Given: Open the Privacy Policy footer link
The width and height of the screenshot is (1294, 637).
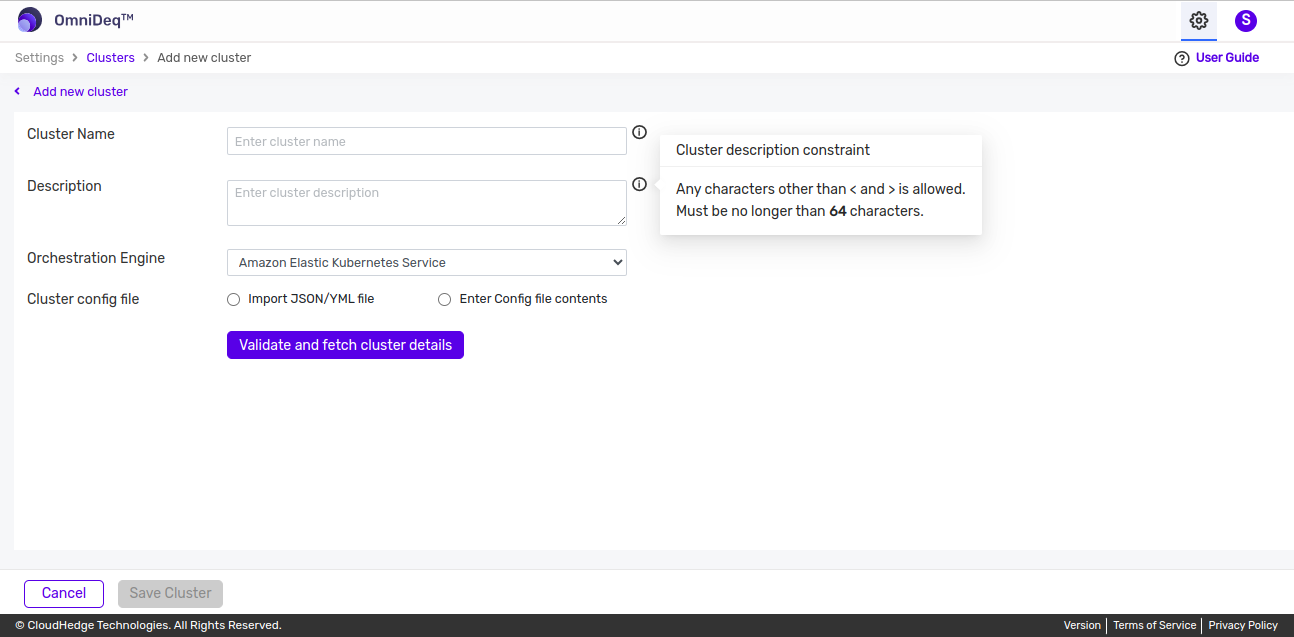Looking at the screenshot, I should click(1243, 625).
